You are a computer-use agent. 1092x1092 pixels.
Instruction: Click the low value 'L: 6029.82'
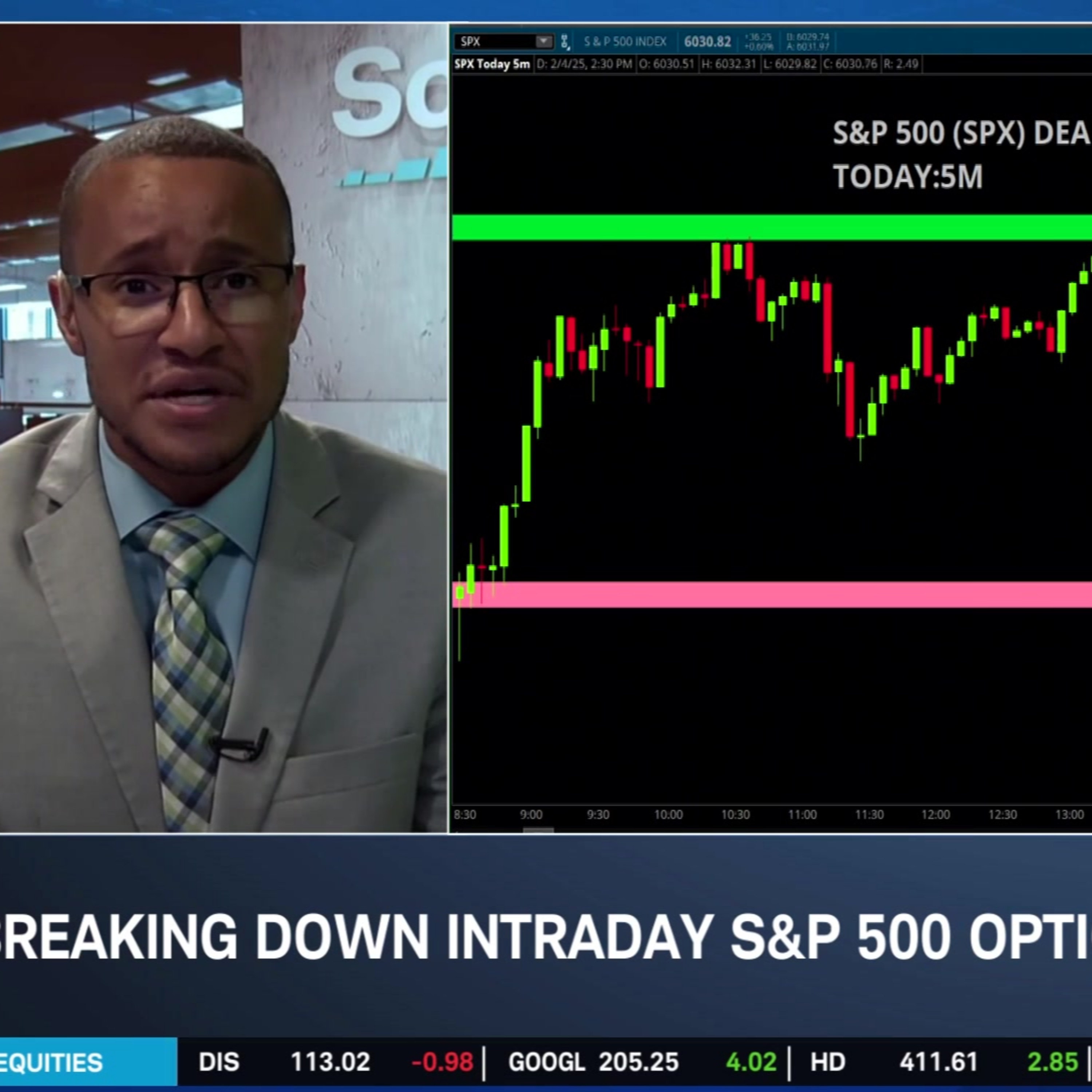point(790,64)
